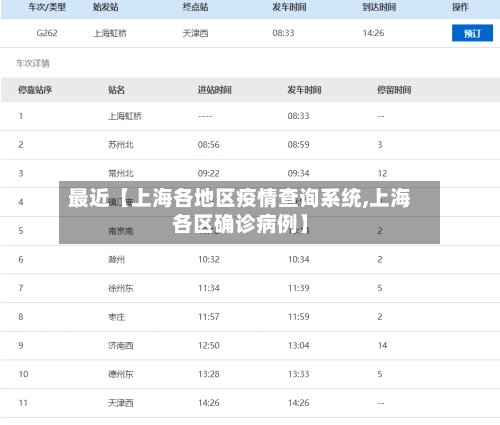Click arrival time 09:22 for 常州北
The image size is (500, 425).
209,173
